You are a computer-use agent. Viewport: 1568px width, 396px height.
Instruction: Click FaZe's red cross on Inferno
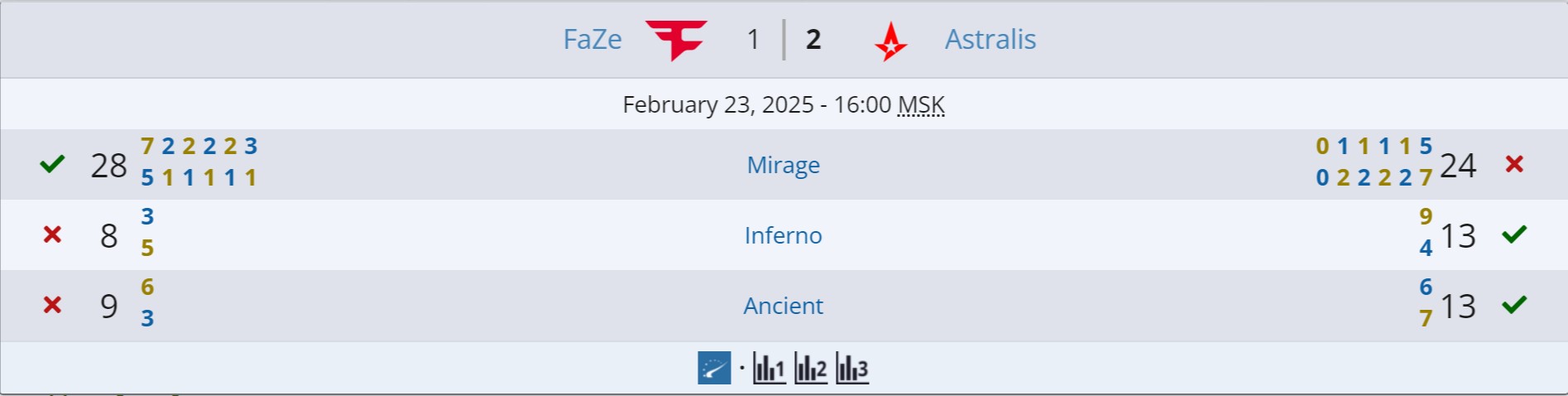52,235
